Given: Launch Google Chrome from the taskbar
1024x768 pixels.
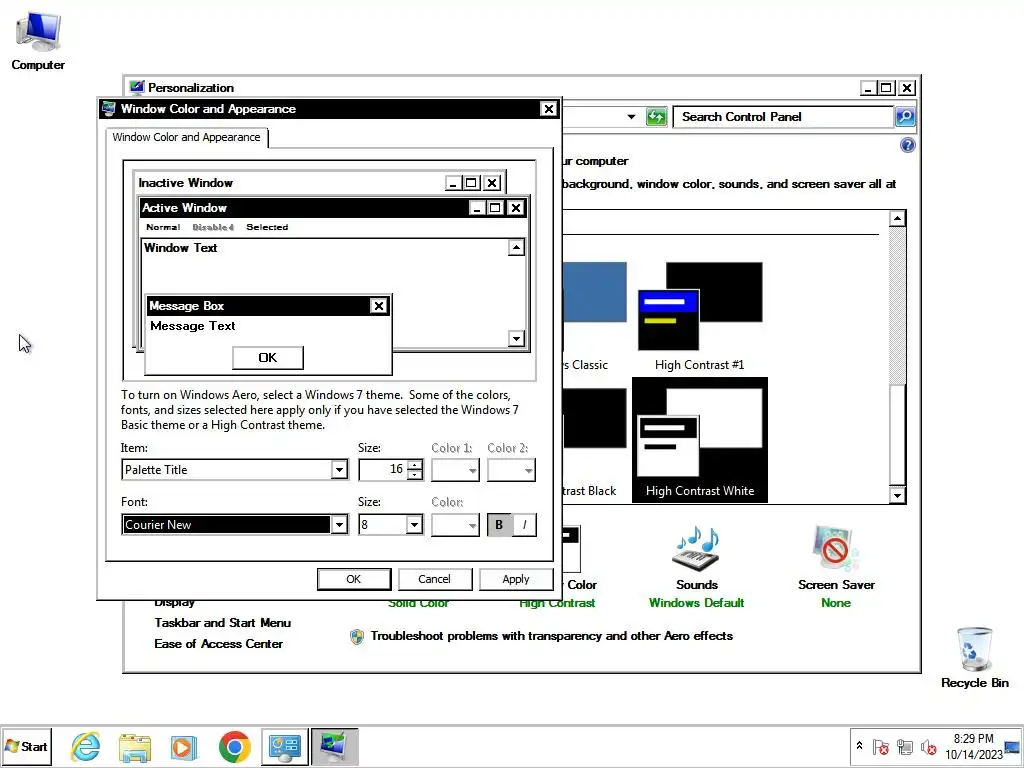Looking at the screenshot, I should coord(234,746).
